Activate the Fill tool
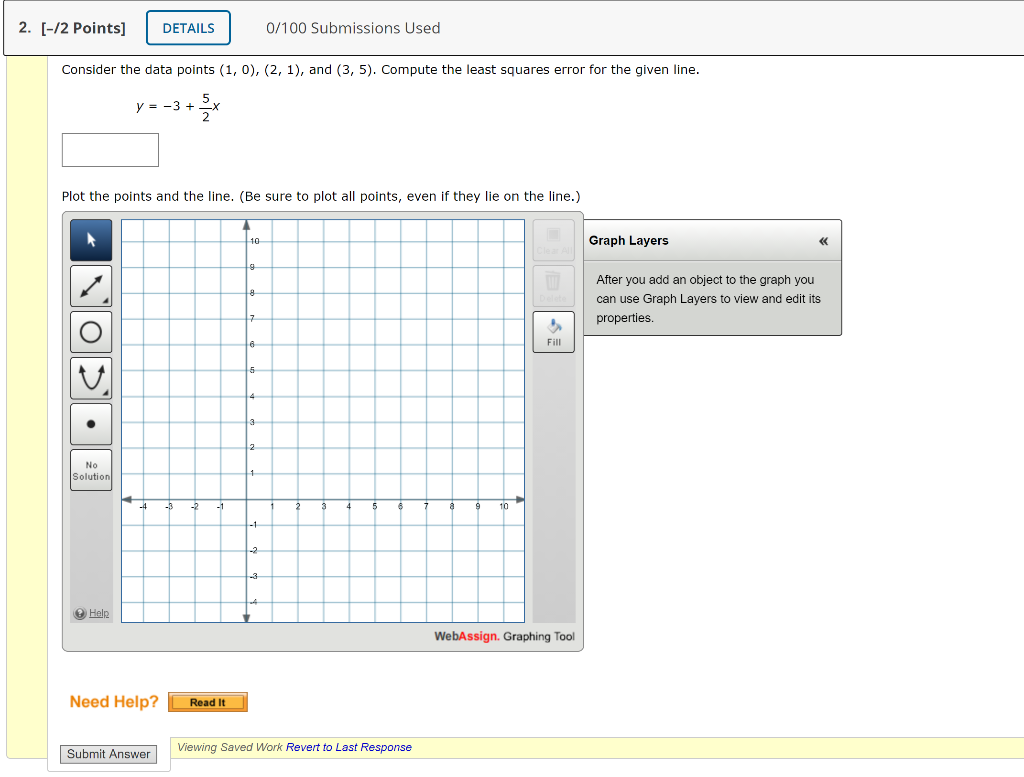Screen dimensions: 1024x777 [x=553, y=331]
